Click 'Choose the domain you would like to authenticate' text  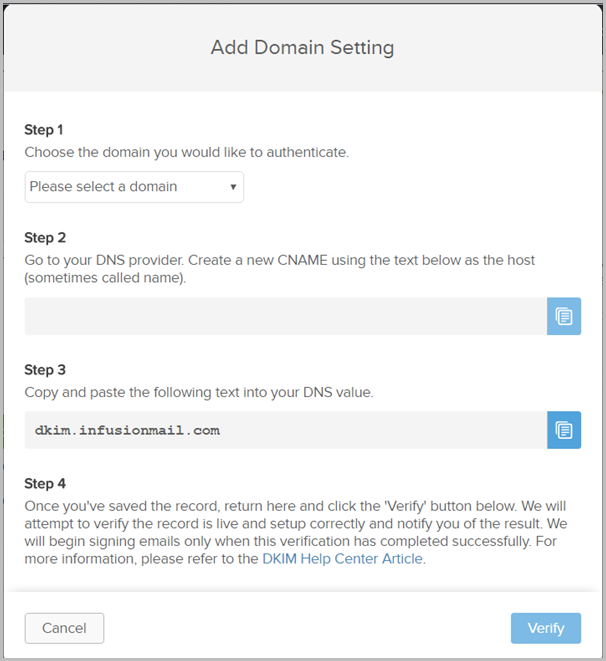point(187,152)
